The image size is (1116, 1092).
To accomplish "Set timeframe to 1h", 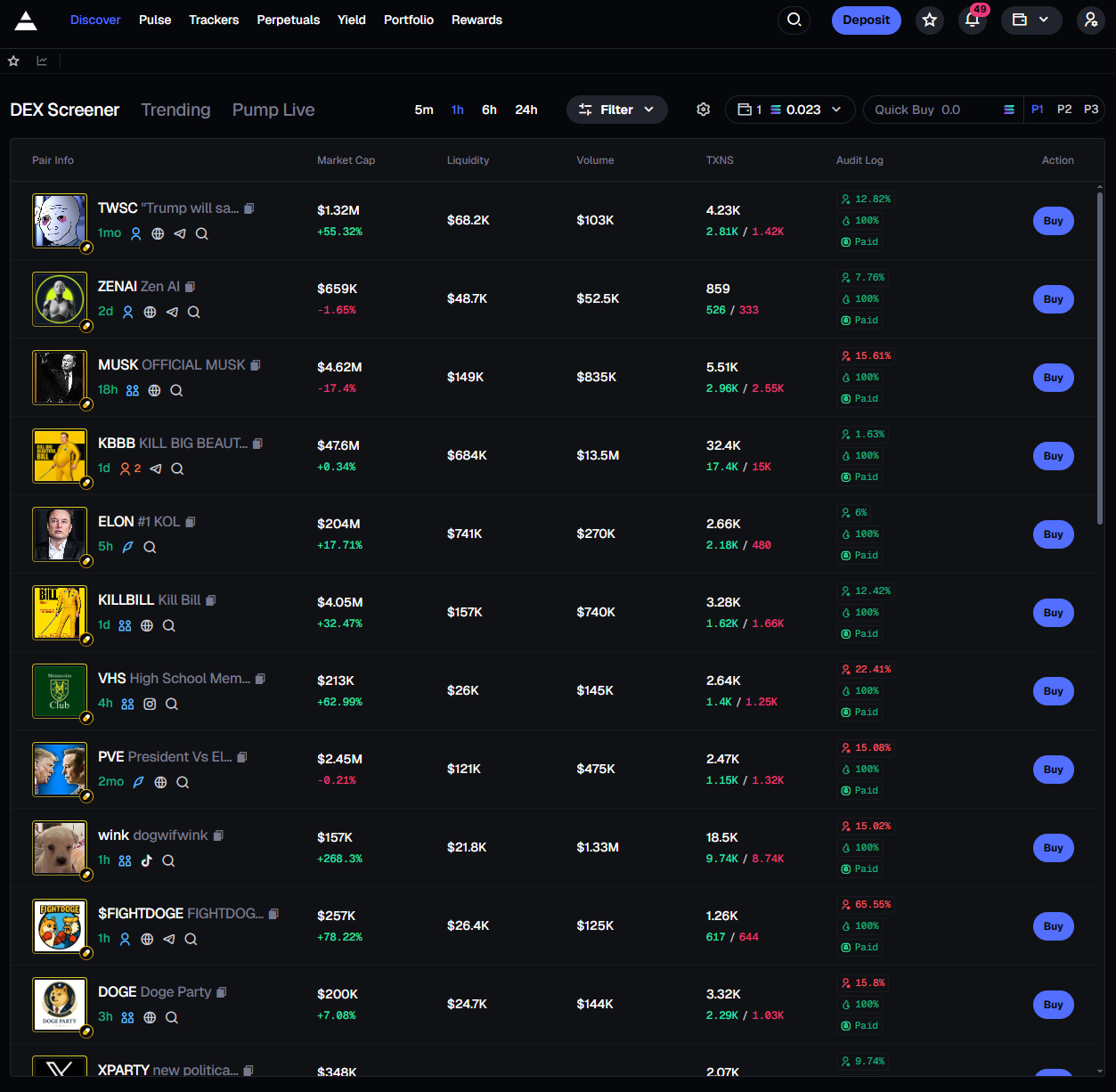I will coord(458,110).
